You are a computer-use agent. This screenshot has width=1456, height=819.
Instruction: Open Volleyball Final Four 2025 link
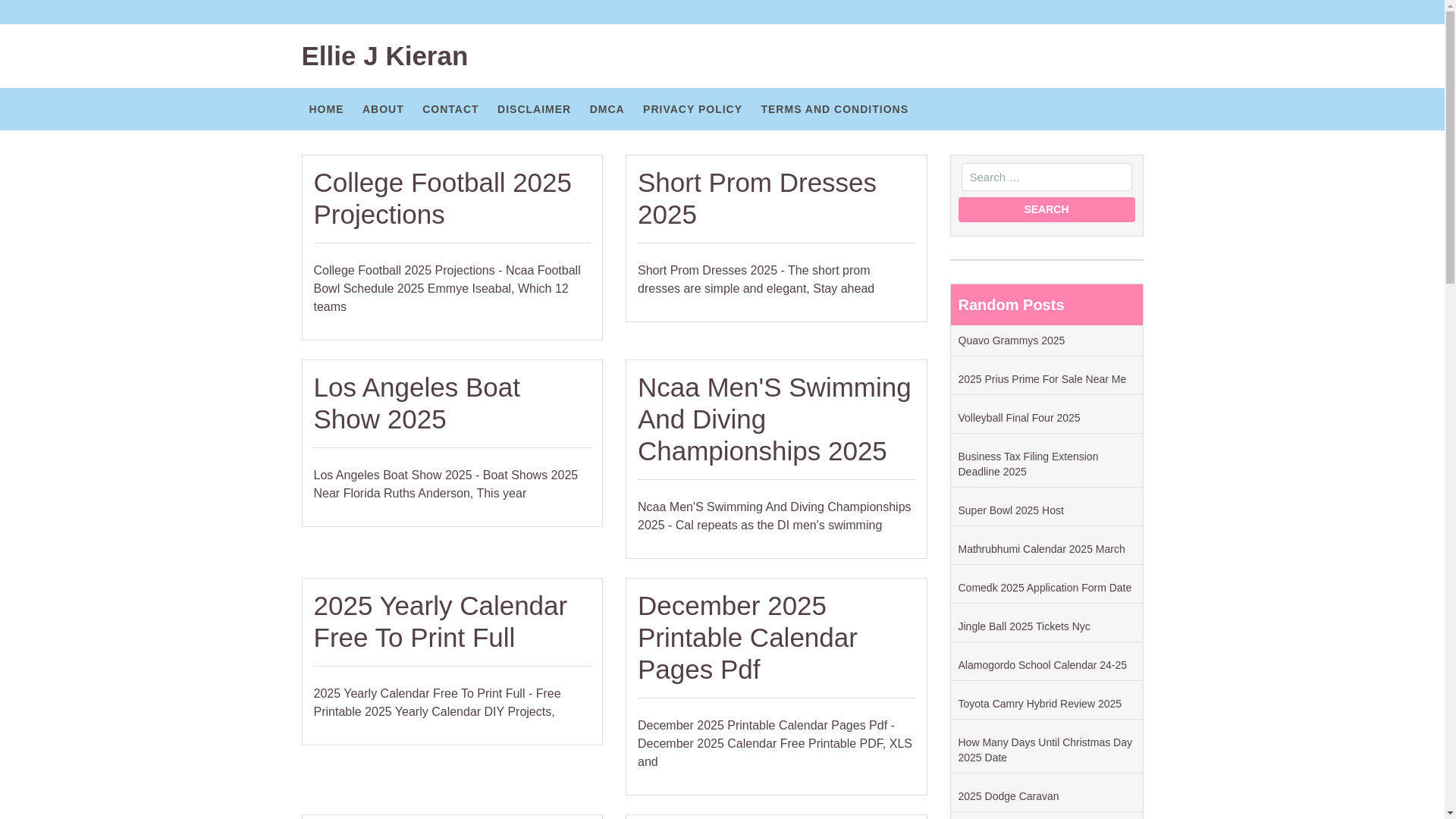point(1018,418)
